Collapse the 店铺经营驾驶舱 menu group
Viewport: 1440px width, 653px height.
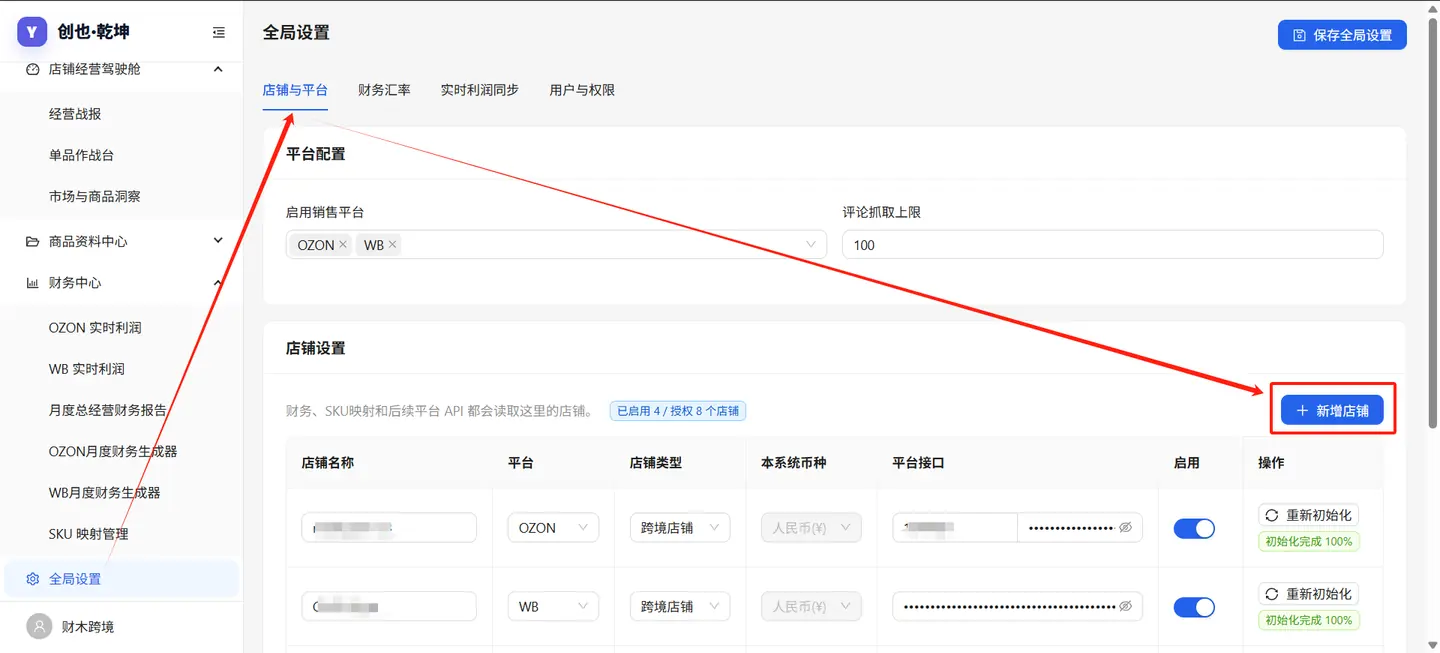(218, 69)
